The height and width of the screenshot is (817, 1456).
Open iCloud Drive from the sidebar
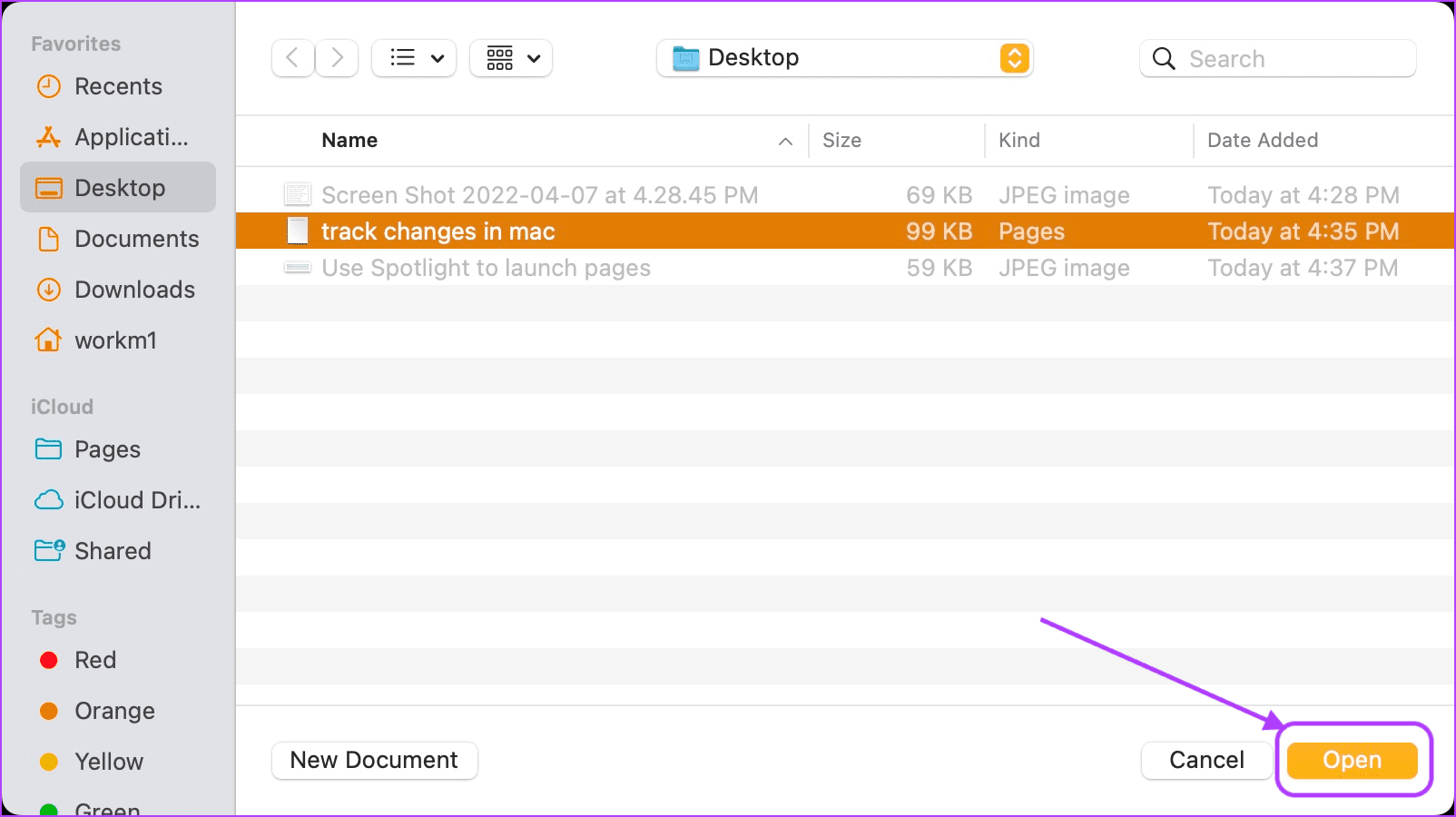[118, 500]
